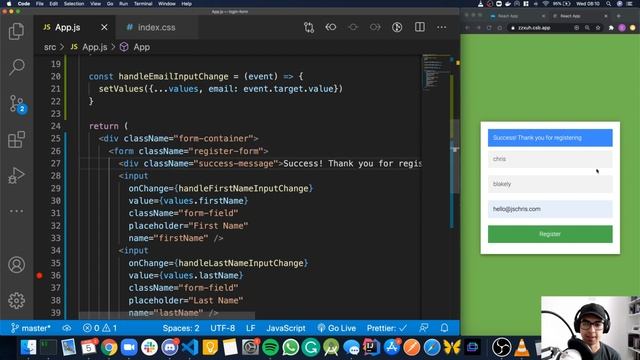This screenshot has width=640, height=360.
Task: Start the Go Live server
Action: click(x=337, y=328)
